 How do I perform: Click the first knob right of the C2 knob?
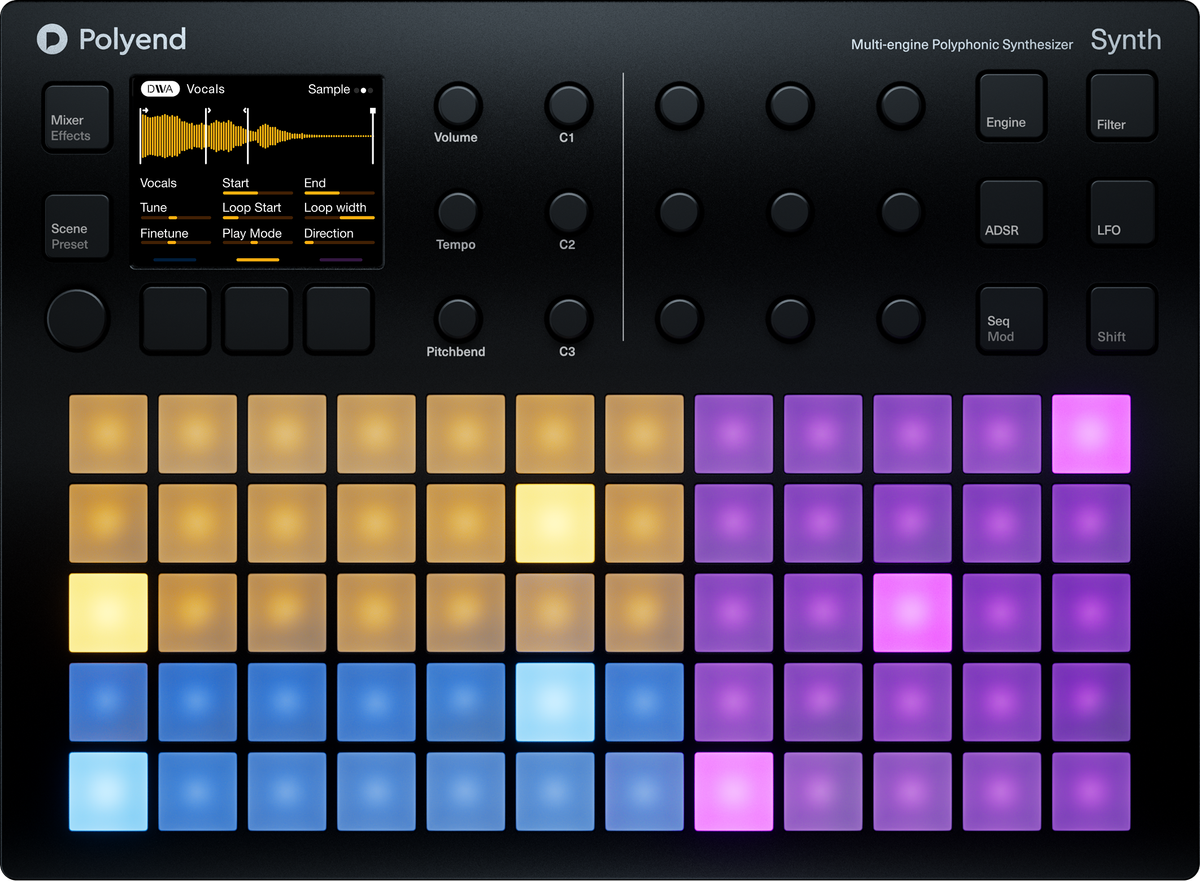678,212
